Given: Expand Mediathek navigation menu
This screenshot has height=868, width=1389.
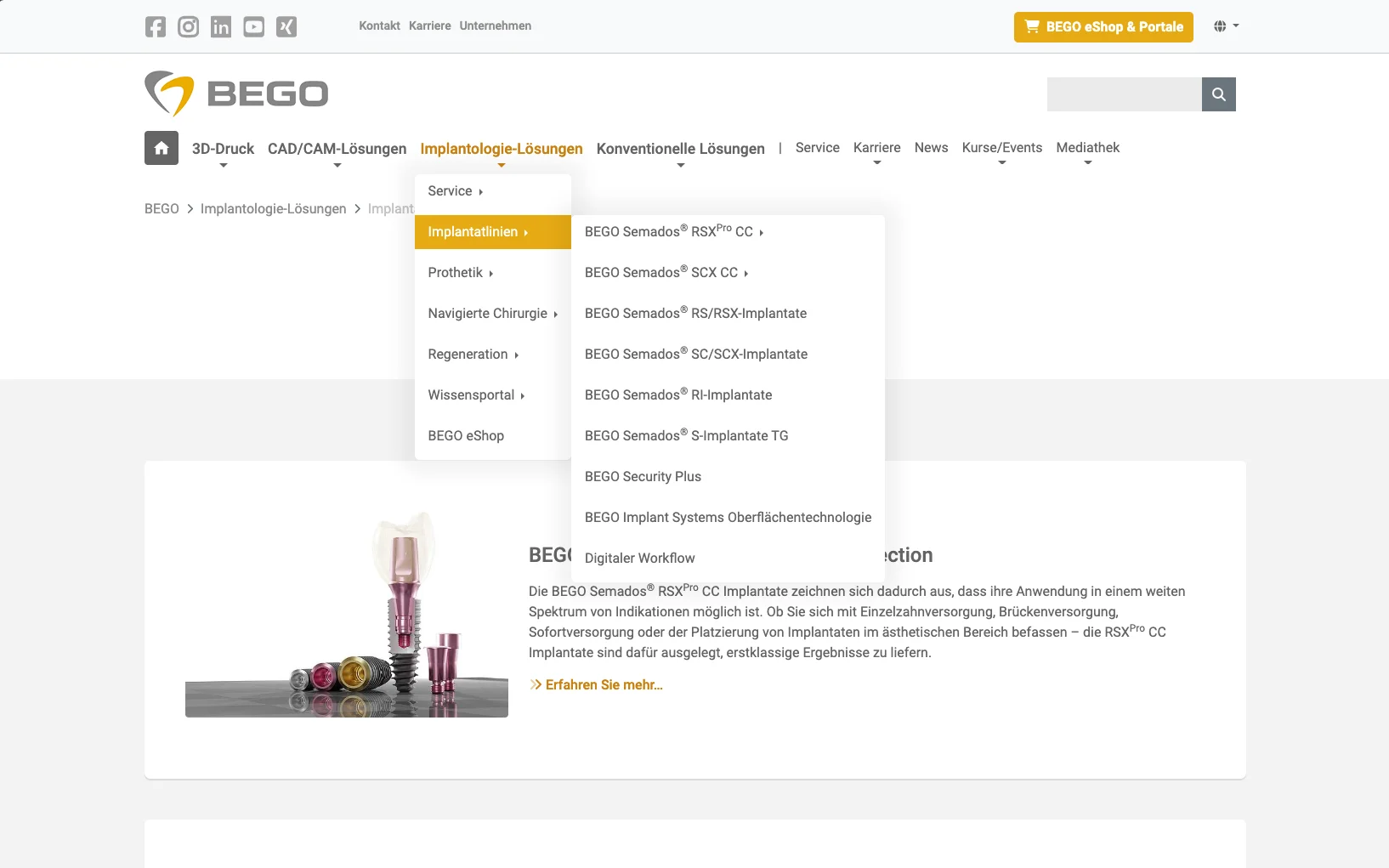Looking at the screenshot, I should tap(1088, 147).
